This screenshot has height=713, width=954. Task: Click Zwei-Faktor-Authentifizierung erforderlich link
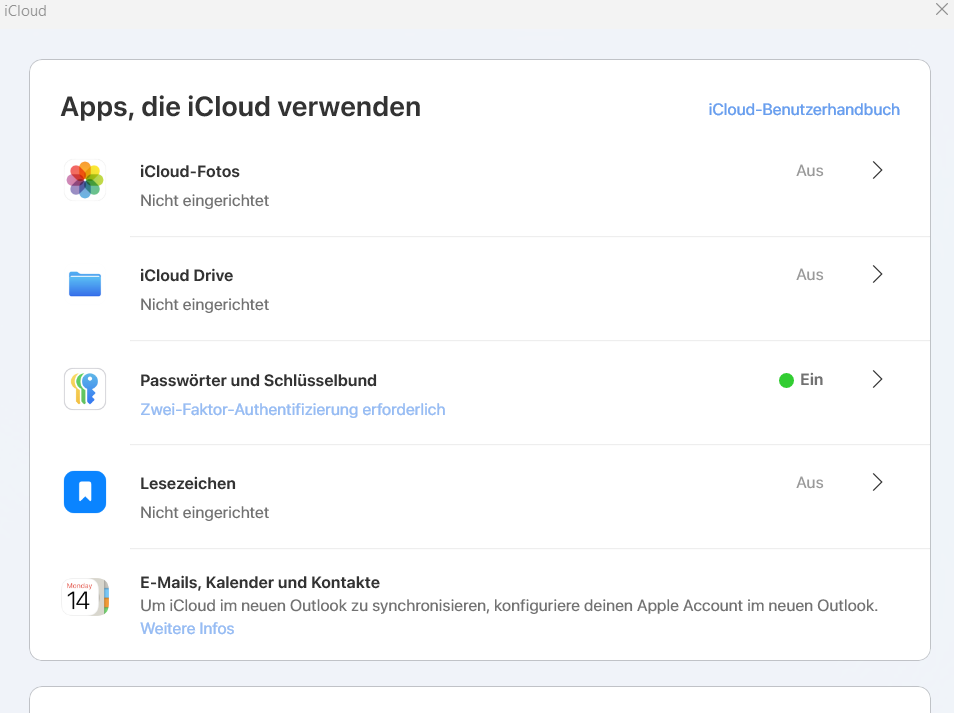click(x=292, y=409)
